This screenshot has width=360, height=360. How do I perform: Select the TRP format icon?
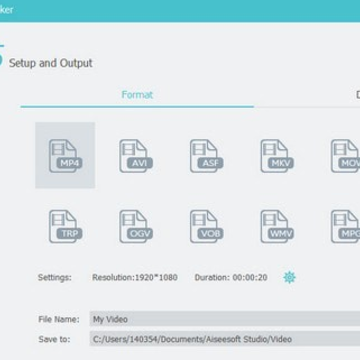coord(65,226)
